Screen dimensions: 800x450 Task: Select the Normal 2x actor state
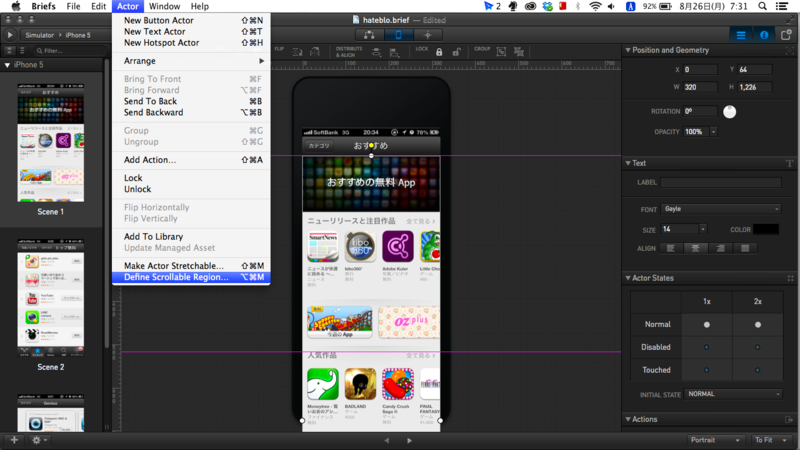click(758, 324)
